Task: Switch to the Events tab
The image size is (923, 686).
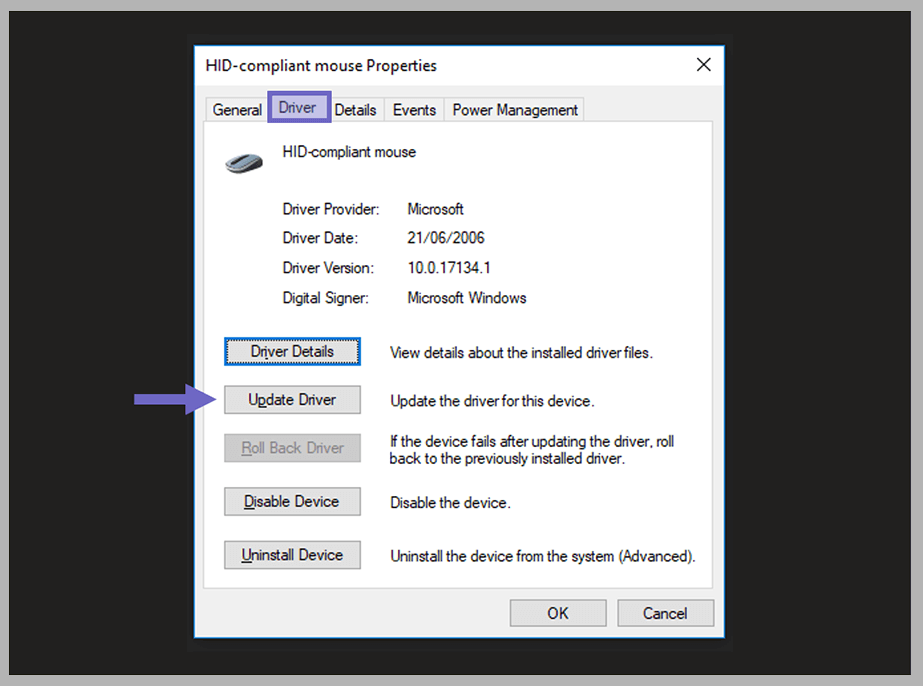Action: [413, 110]
